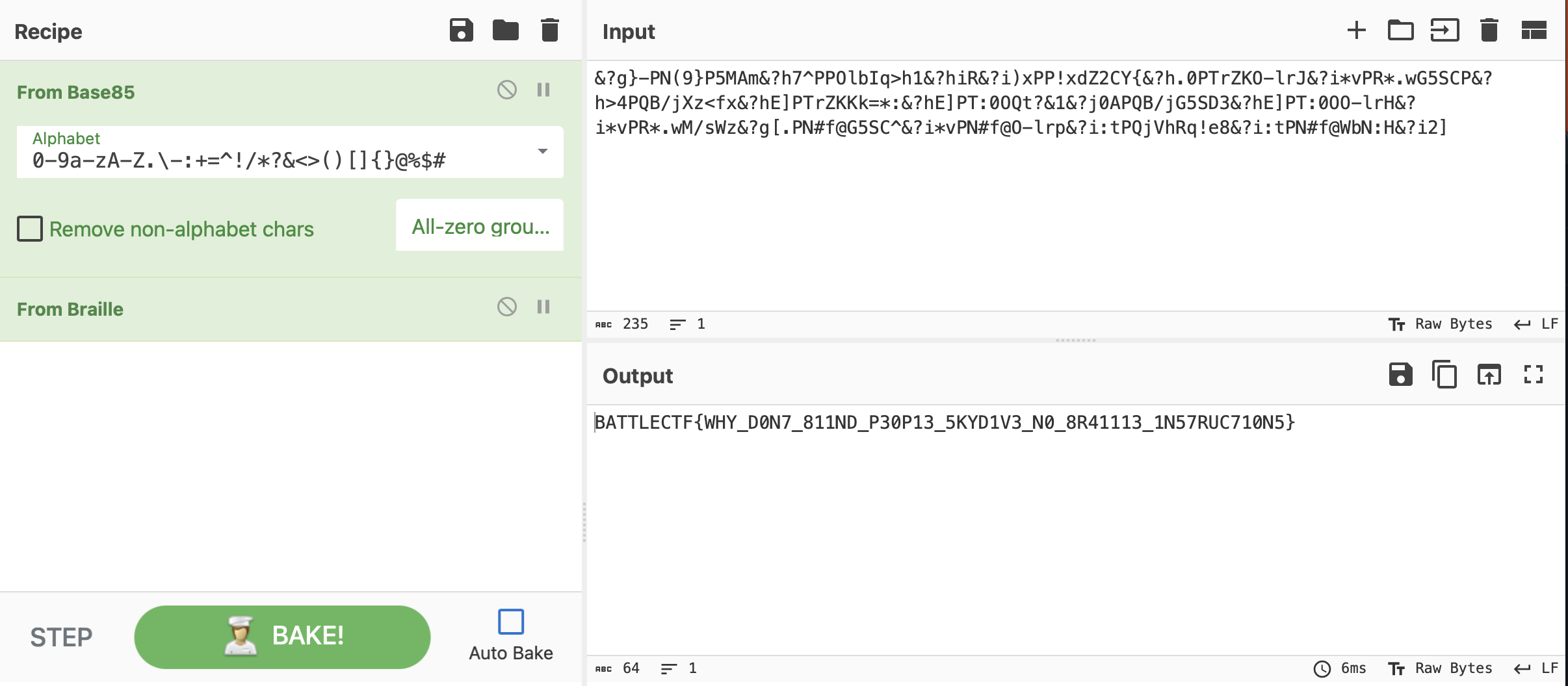Click the STEP button
The width and height of the screenshot is (1568, 686).
click(x=61, y=637)
